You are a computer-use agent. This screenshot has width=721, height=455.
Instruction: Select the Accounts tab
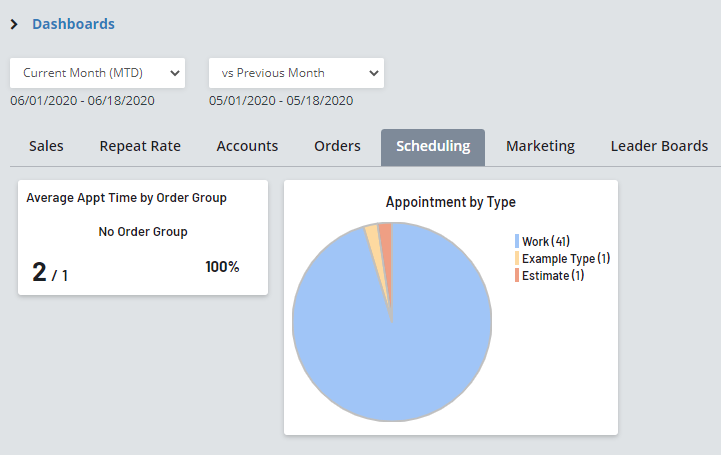tap(247, 146)
